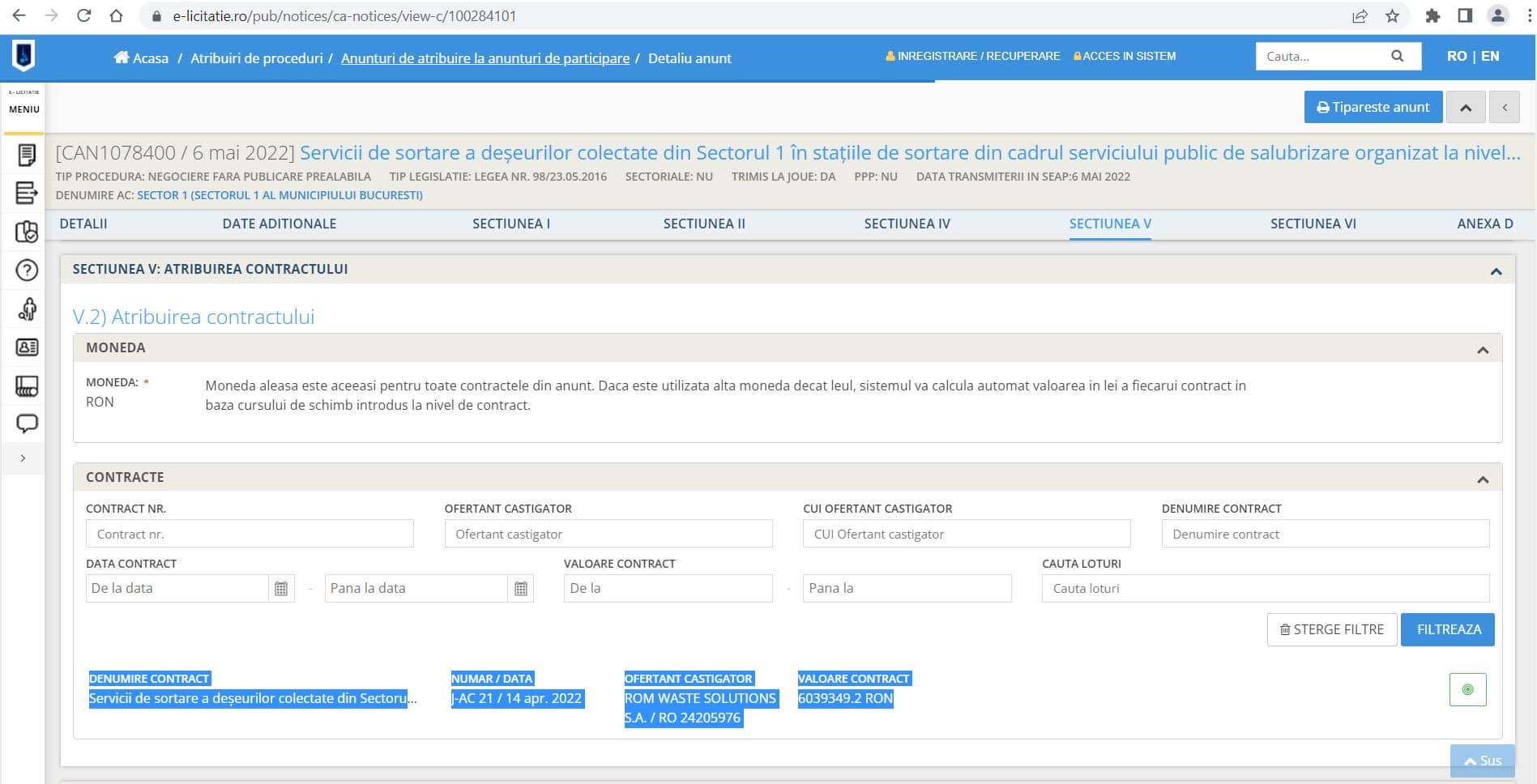Open the DATE ADITIONALE tab
The image size is (1537, 784).
[279, 224]
